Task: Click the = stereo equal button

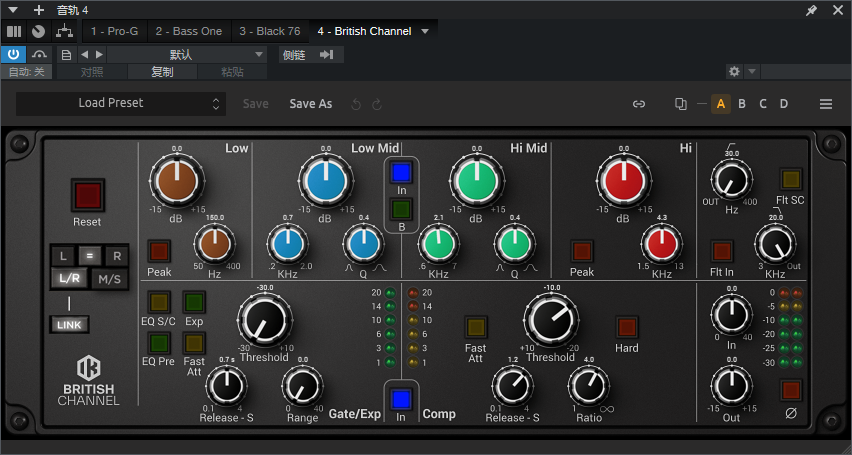Action: click(90, 255)
